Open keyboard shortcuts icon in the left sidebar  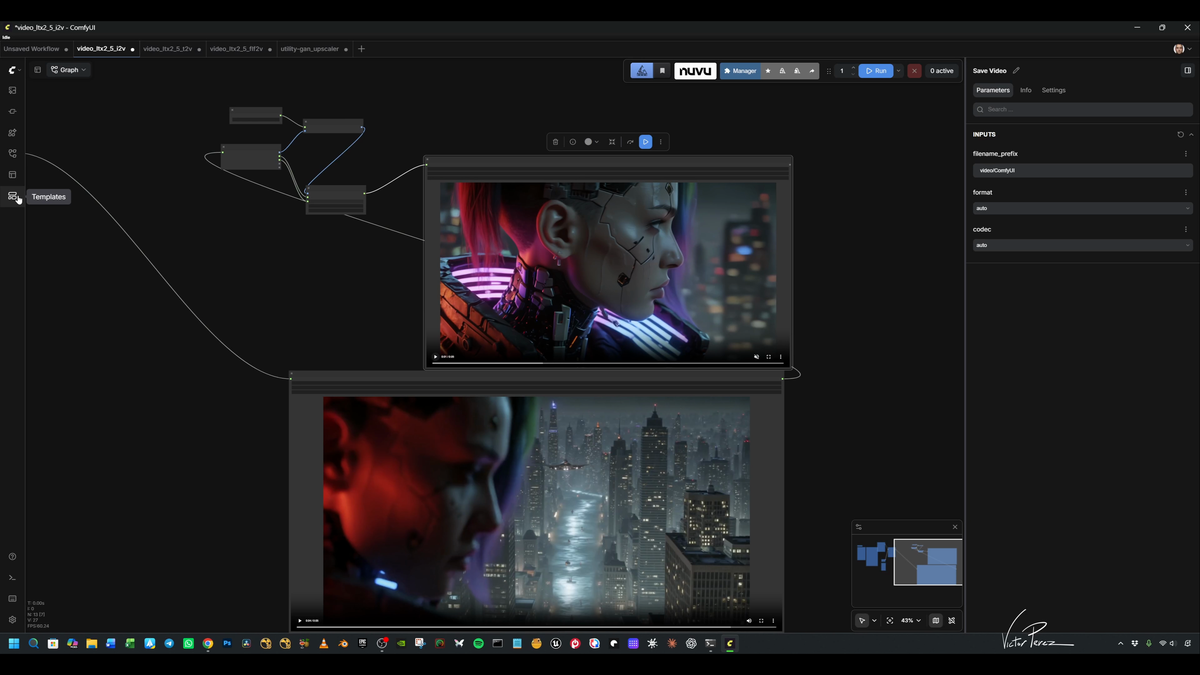(12, 598)
